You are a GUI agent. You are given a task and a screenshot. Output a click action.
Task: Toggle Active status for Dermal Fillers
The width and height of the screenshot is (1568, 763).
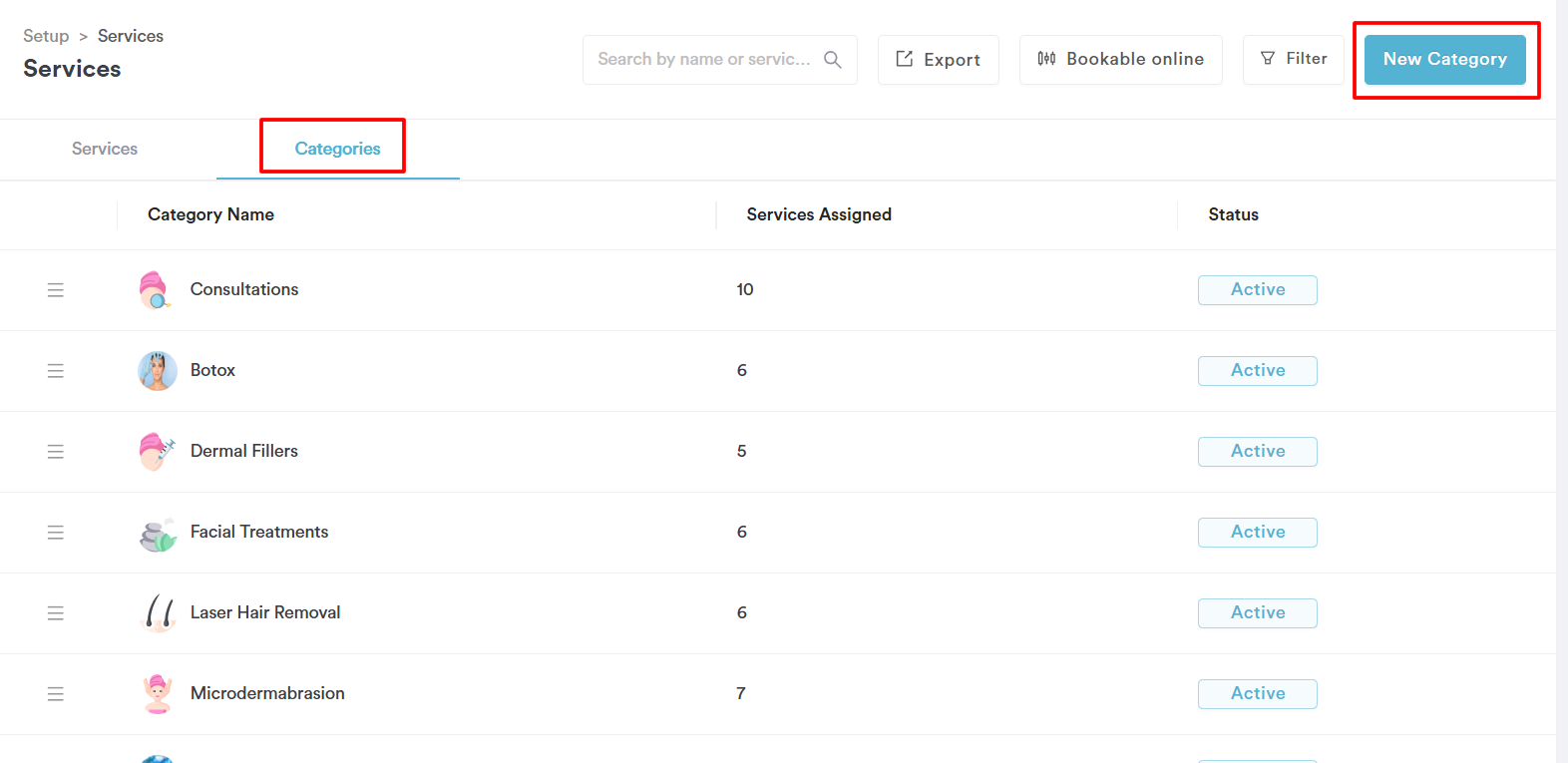tap(1257, 452)
